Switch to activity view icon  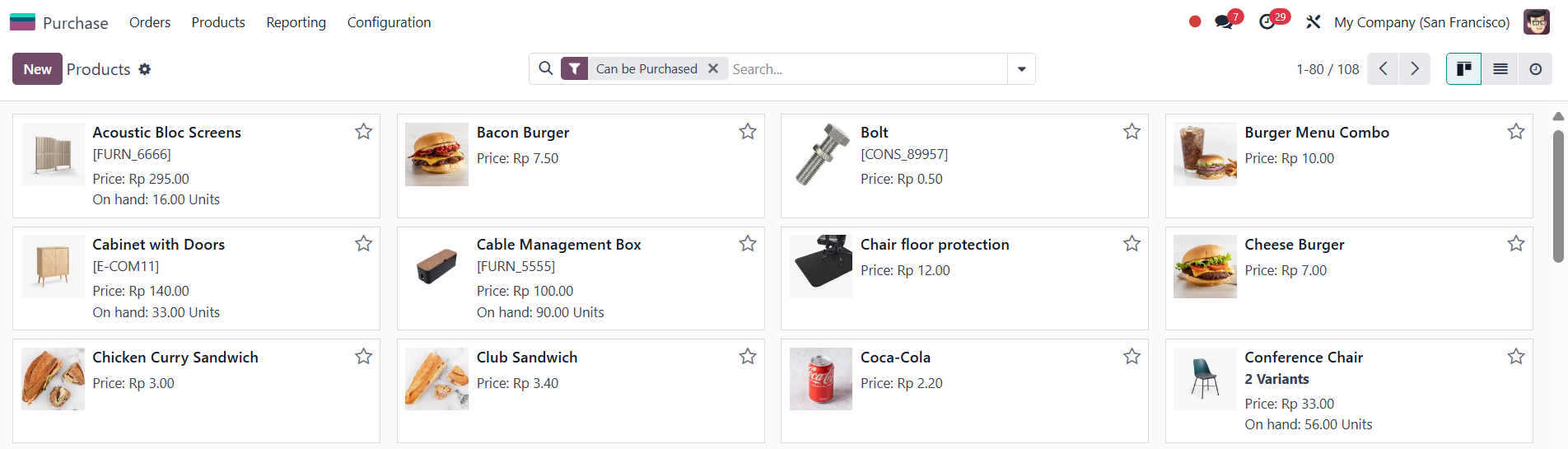(1536, 69)
